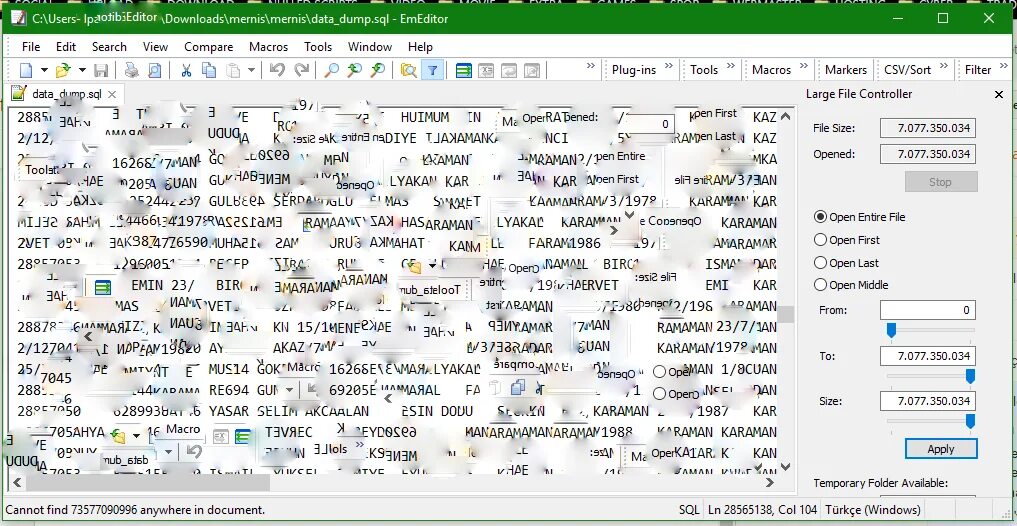1017x526 pixels.
Task: Toggle the Filter funnel icon
Action: 432,70
